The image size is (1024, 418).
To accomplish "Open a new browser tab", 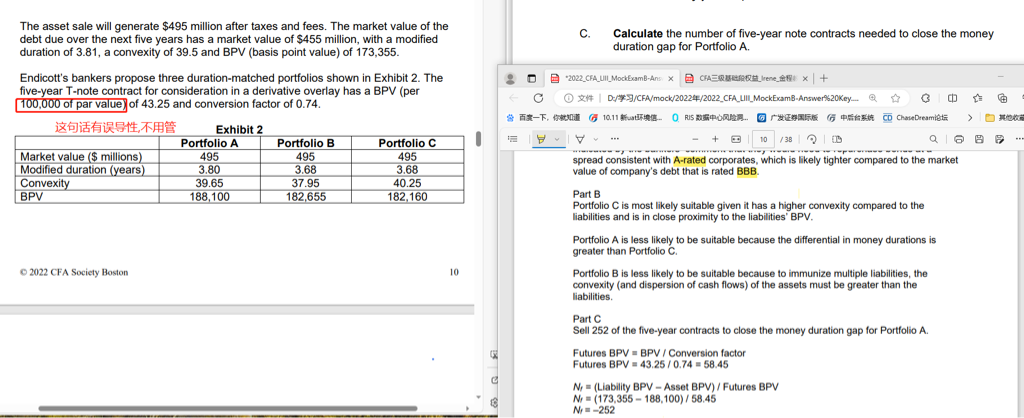I will coord(824,78).
